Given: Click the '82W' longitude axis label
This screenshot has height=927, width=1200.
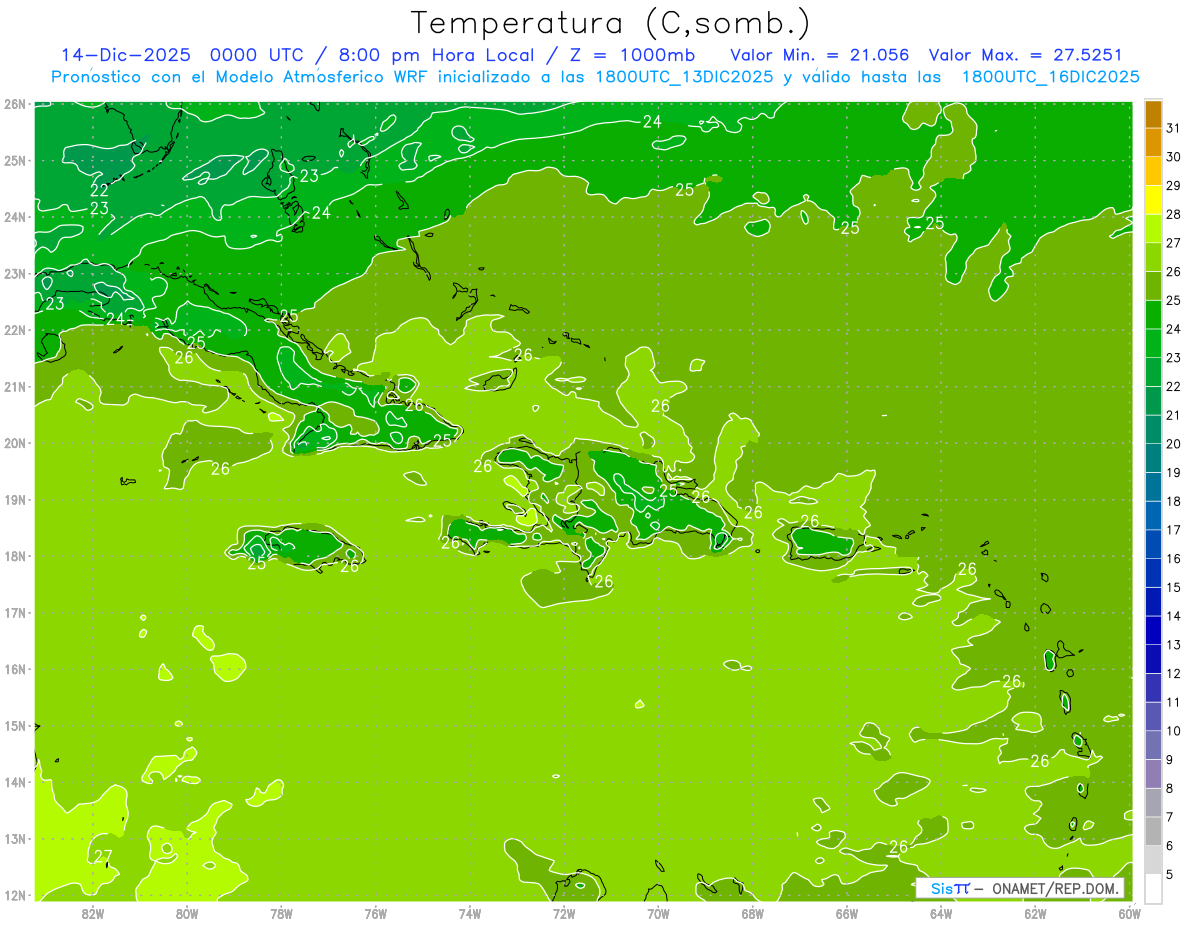Looking at the screenshot, I should point(93,913).
